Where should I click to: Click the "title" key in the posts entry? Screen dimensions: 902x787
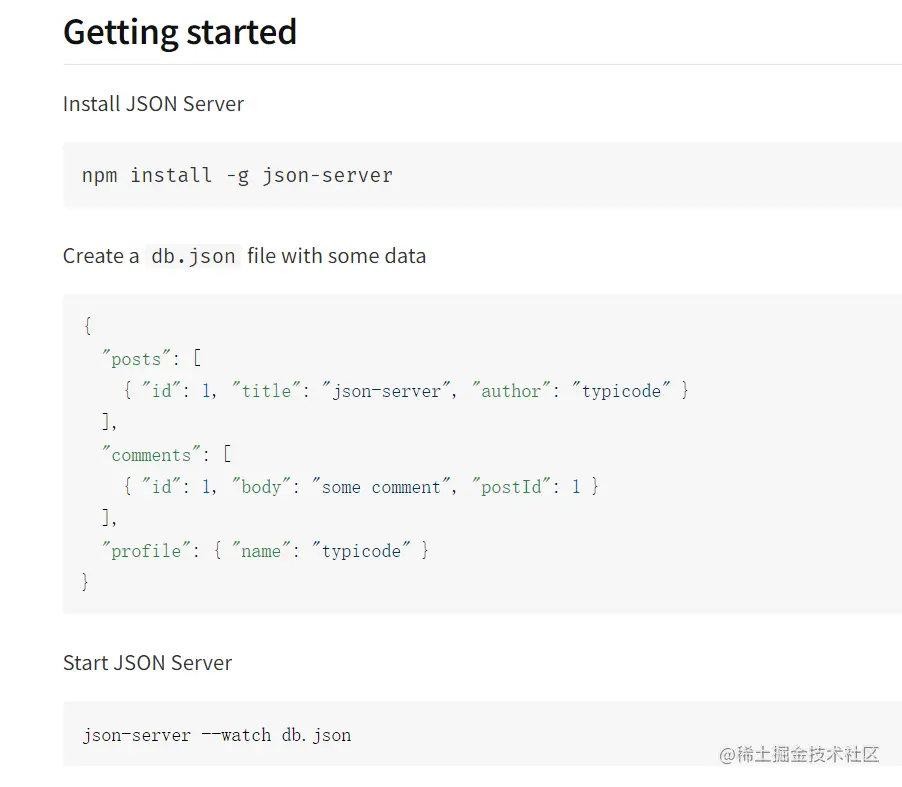point(266,391)
